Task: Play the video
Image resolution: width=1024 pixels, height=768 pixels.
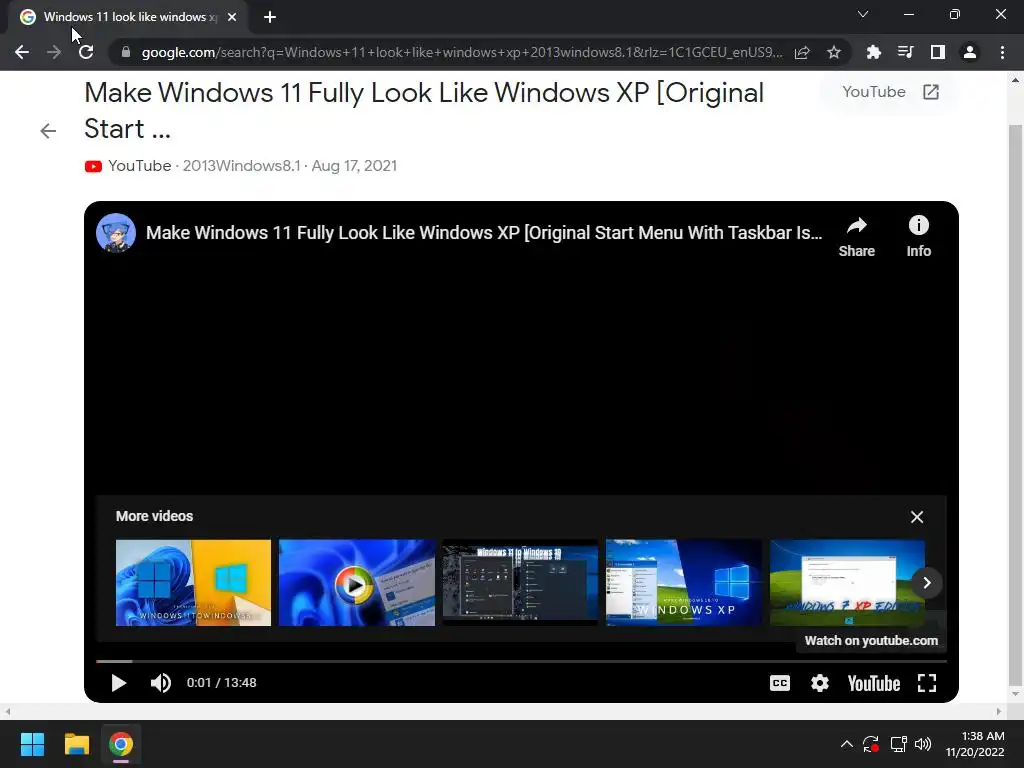Action: 118,683
